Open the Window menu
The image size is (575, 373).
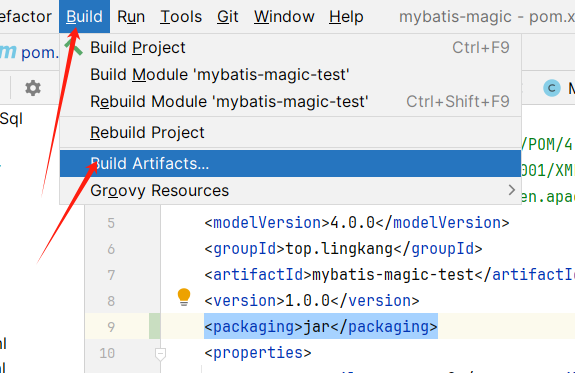pos(284,17)
